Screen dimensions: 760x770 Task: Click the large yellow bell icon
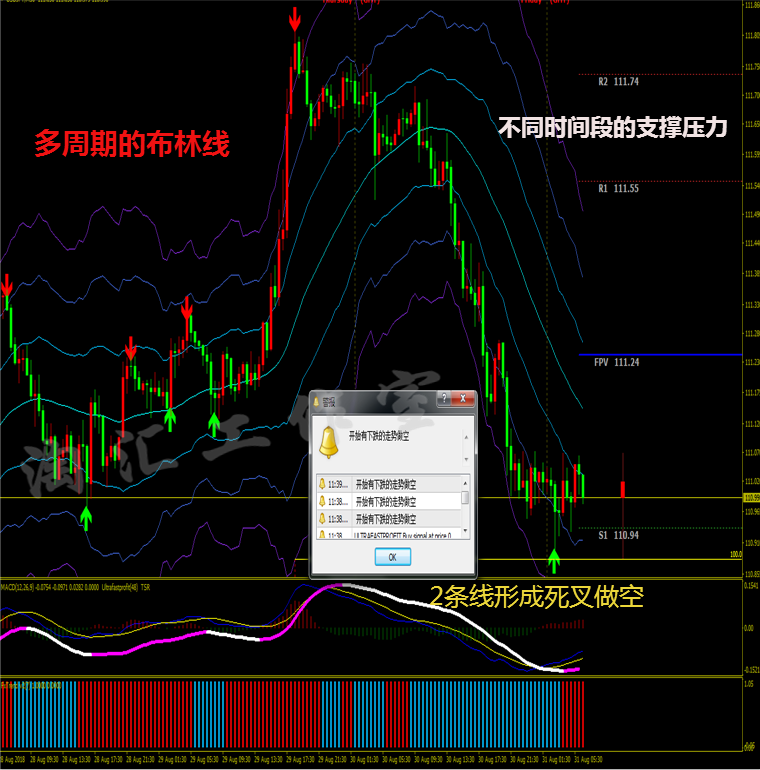(x=328, y=442)
